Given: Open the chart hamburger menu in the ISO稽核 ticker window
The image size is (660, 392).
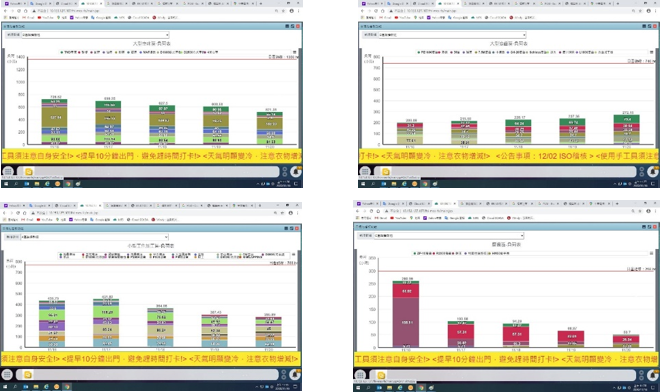Looking at the screenshot, I should tap(652, 52).
